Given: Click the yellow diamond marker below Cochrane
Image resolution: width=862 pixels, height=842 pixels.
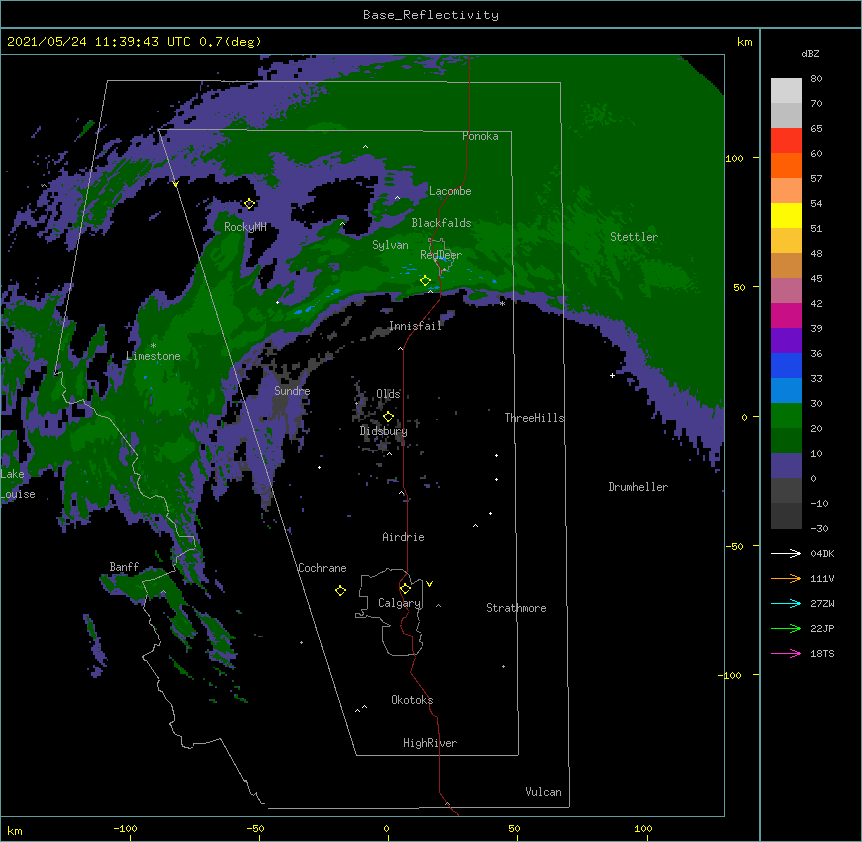Looking at the screenshot, I should [x=340, y=591].
